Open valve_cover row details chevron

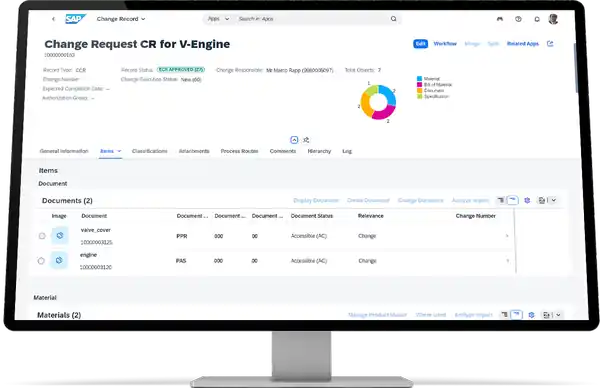coord(507,236)
